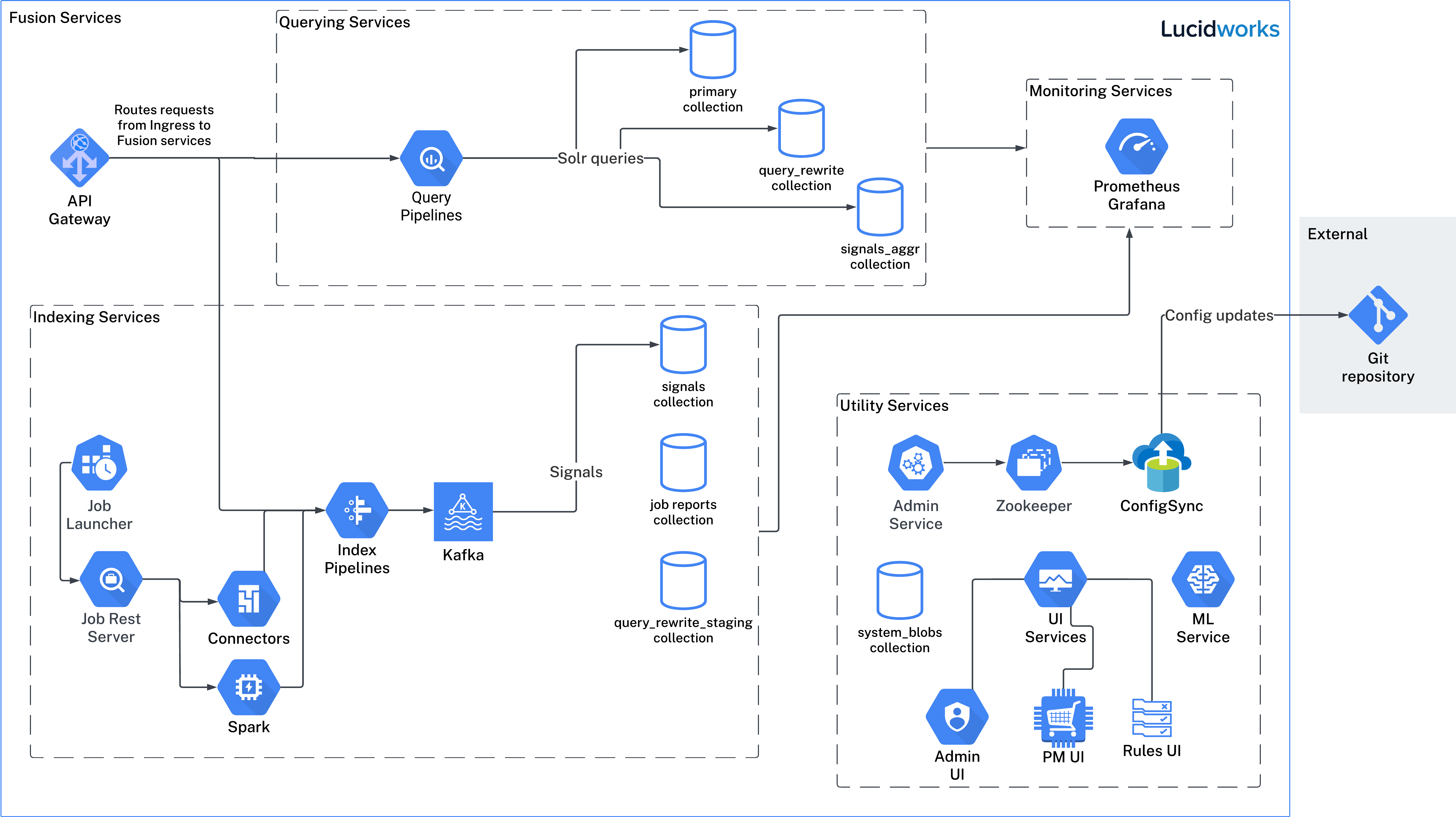Click the signals_aggr collection cylinder
1456x817 pixels.
tap(880, 207)
